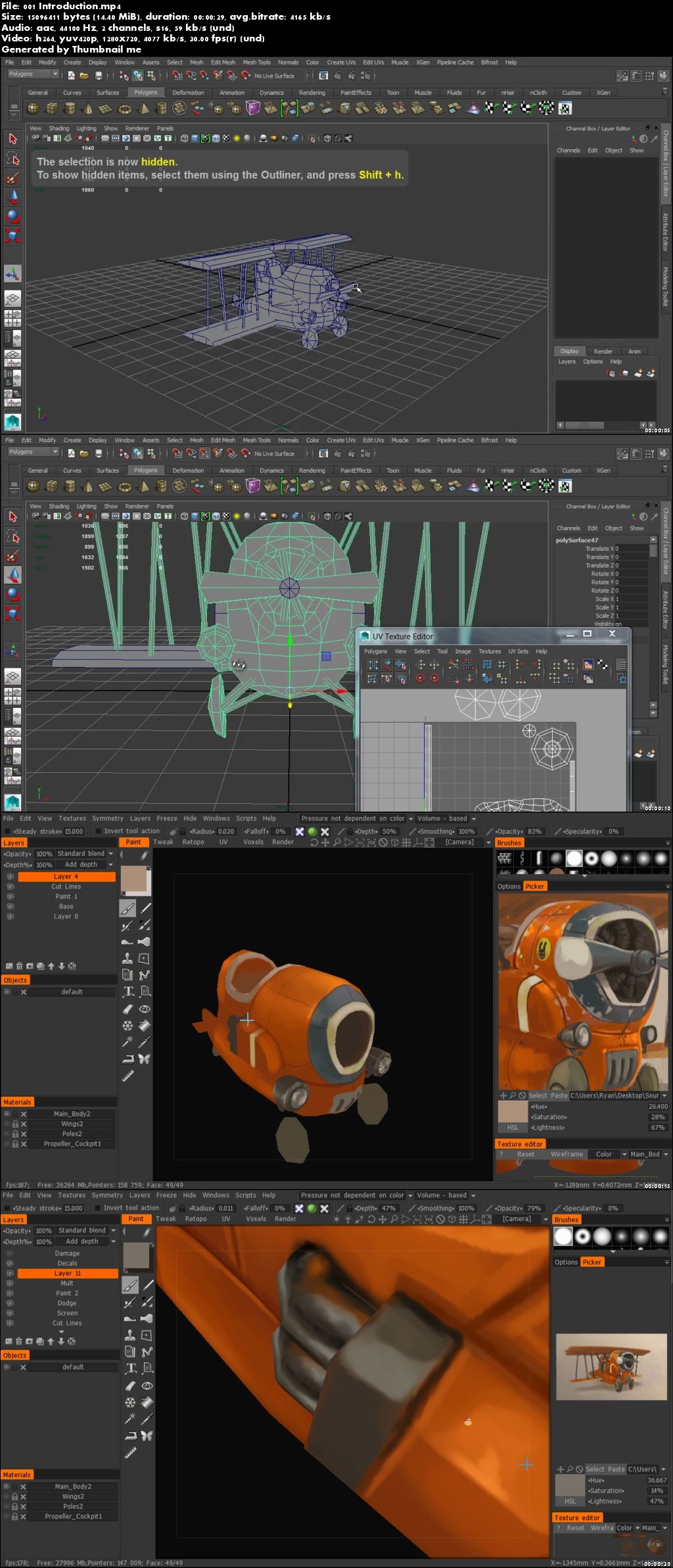This screenshot has height=1568, width=673.
Task: Open the Image menu in UV Texture Editor
Action: [x=463, y=651]
